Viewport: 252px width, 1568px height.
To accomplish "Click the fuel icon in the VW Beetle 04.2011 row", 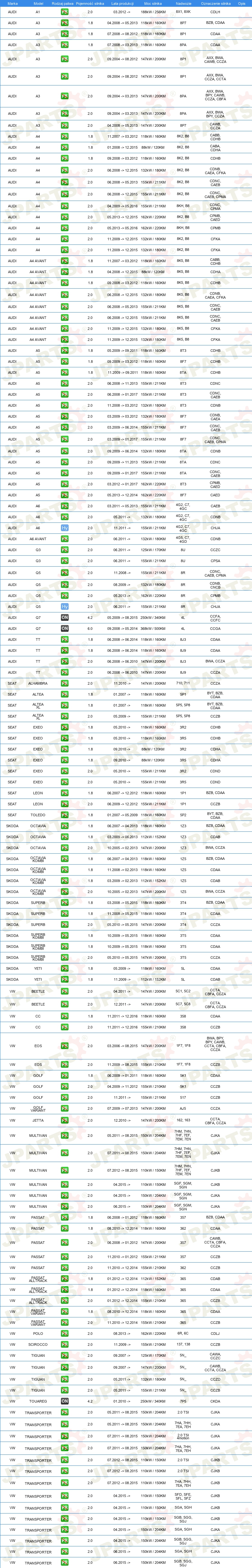I will (64, 992).
